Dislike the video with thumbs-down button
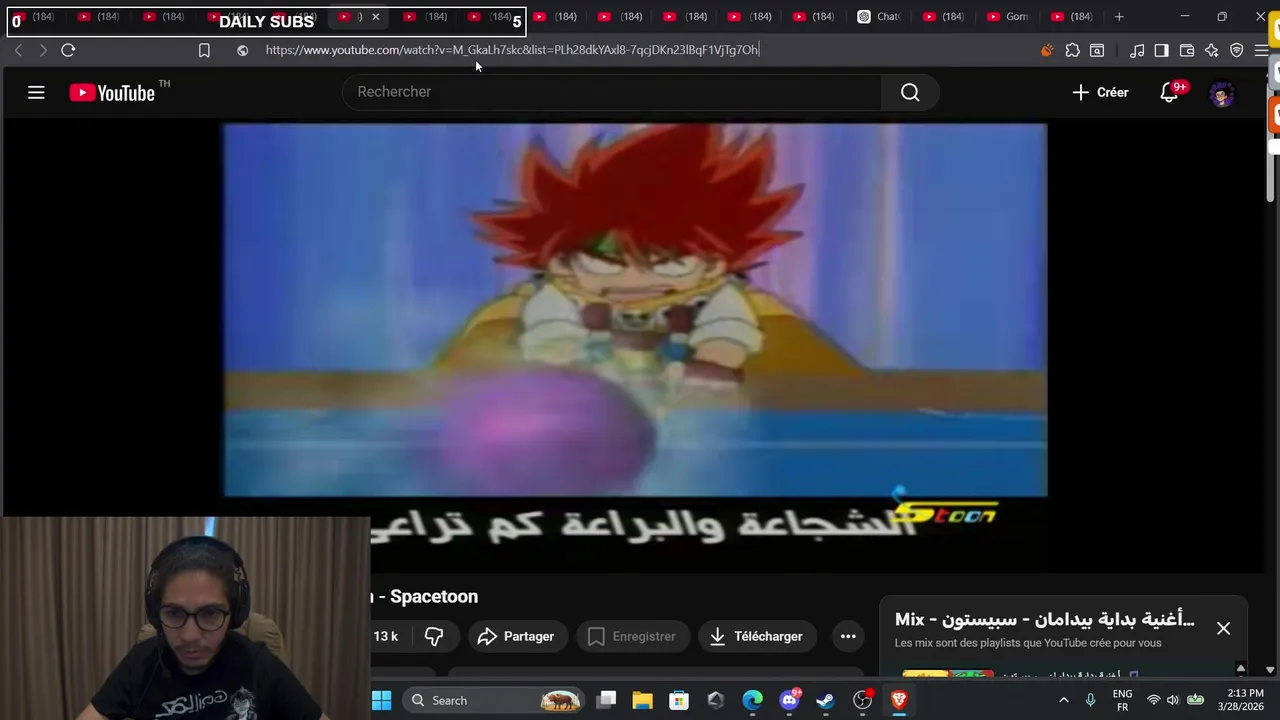 tap(434, 636)
